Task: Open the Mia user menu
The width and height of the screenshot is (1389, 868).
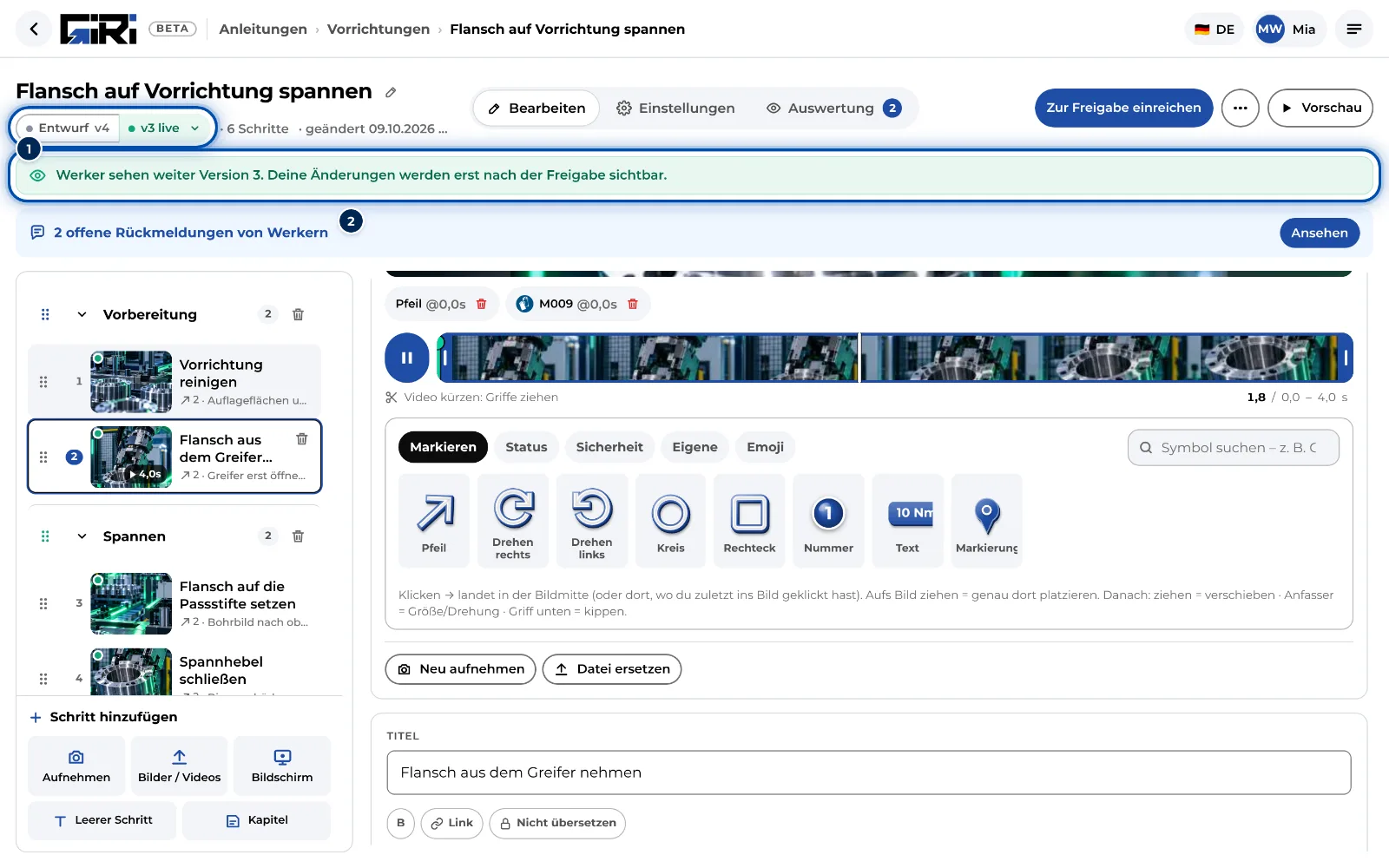Action: point(1289,29)
